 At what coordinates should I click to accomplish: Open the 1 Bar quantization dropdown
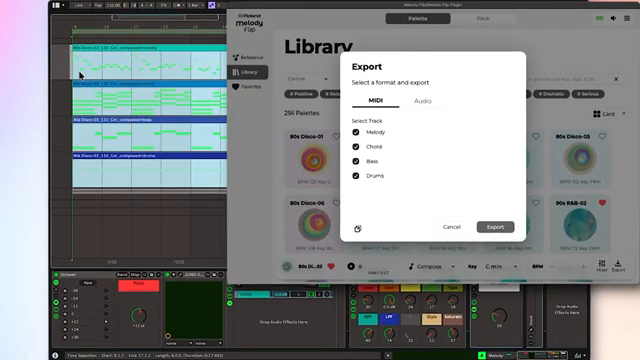pos(196,5)
